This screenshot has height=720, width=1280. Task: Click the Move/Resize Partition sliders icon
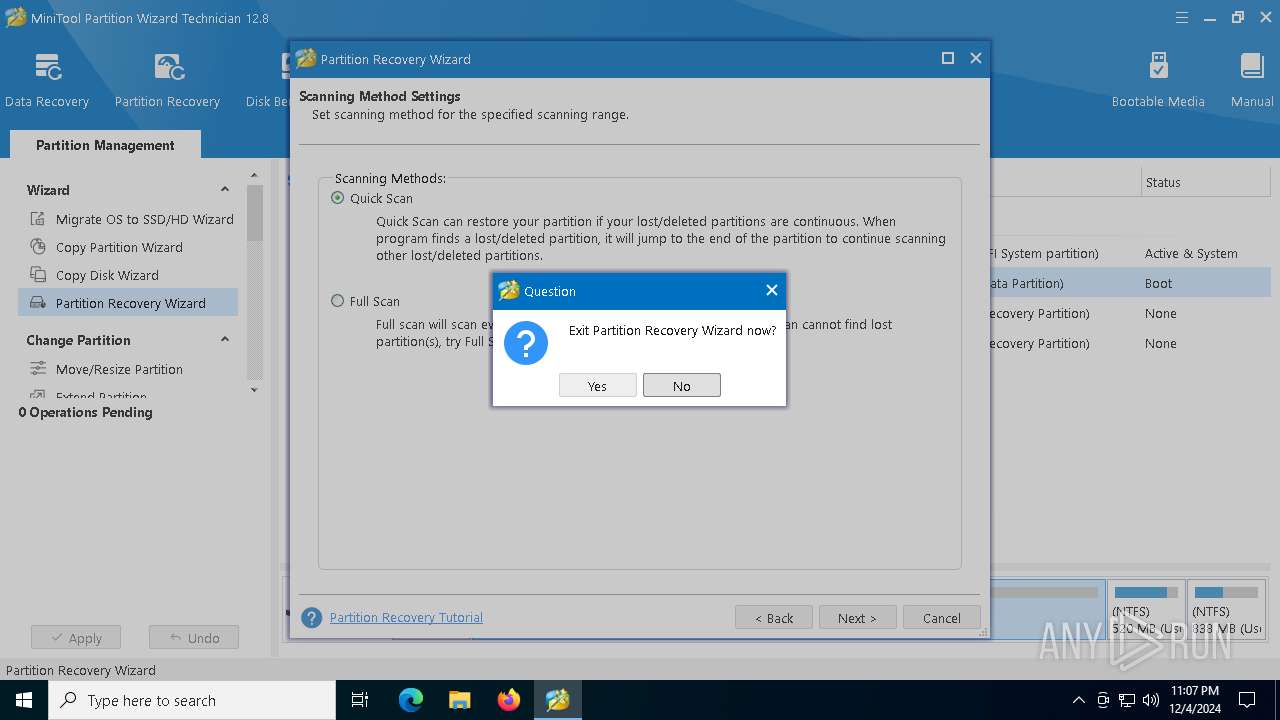[x=38, y=369]
